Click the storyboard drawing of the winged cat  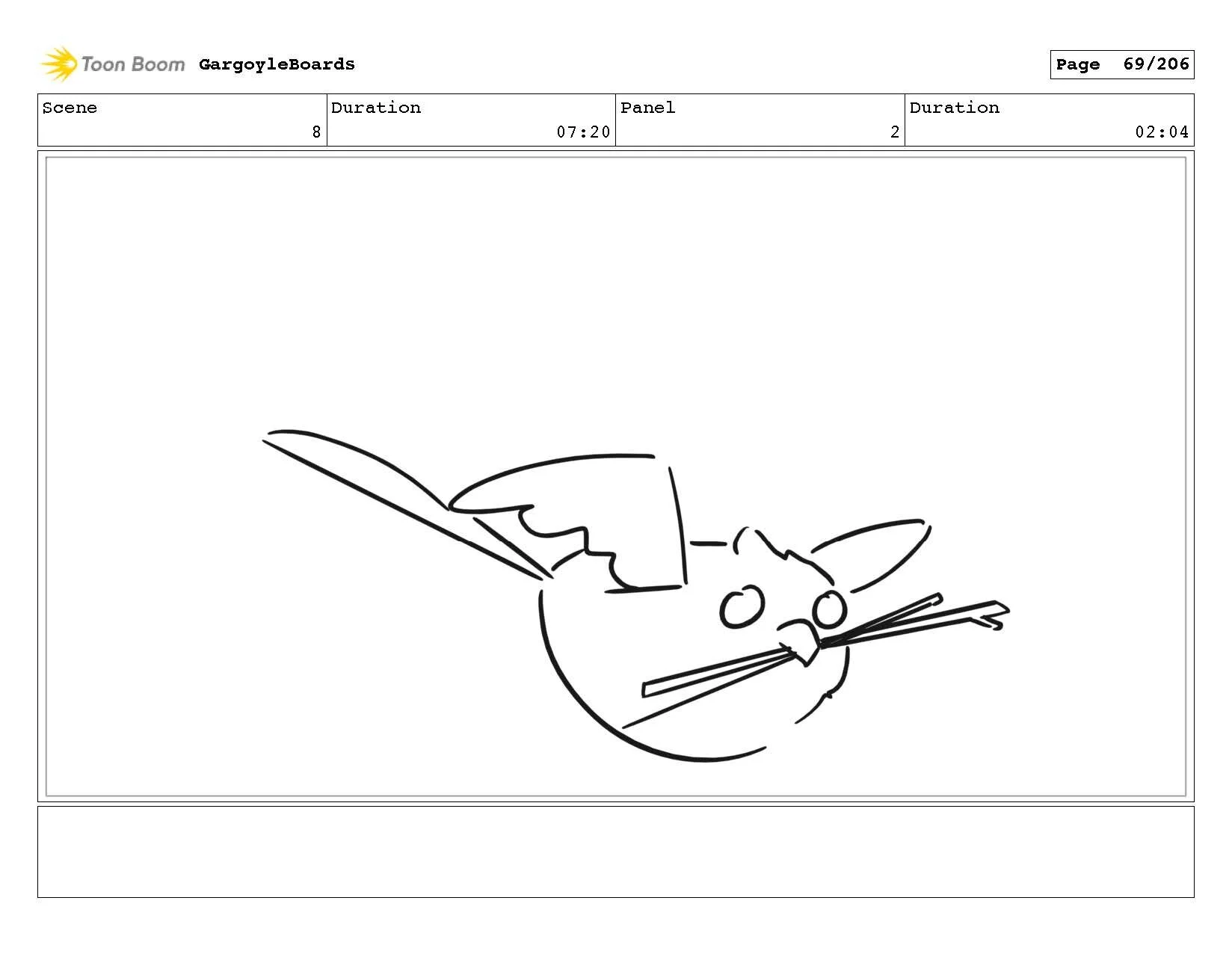(x=635, y=596)
